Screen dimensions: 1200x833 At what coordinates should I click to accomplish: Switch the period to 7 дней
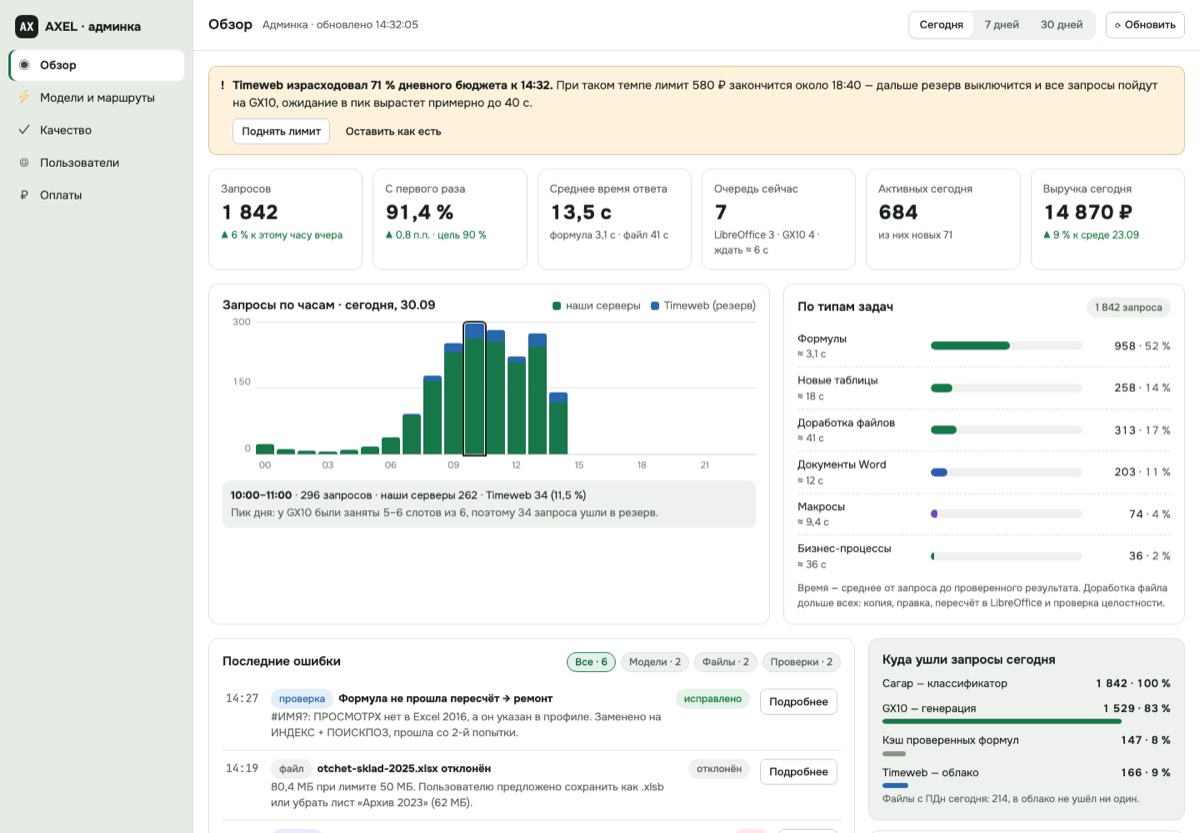pos(1002,25)
